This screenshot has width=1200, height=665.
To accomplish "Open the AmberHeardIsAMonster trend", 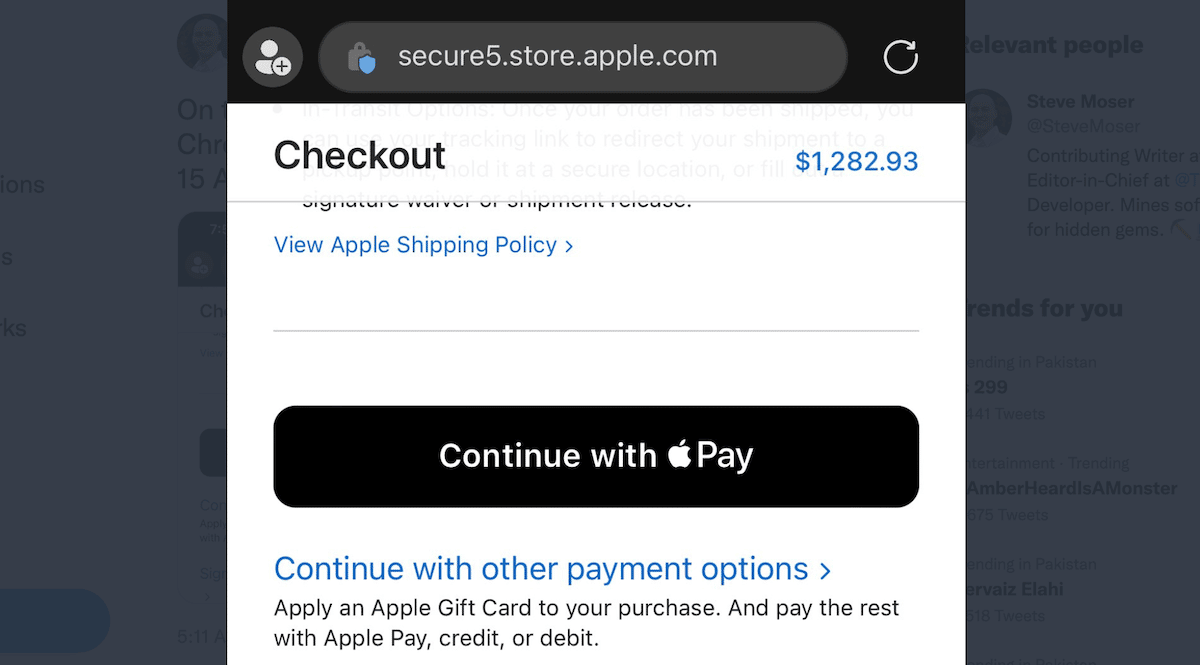I will [1072, 488].
